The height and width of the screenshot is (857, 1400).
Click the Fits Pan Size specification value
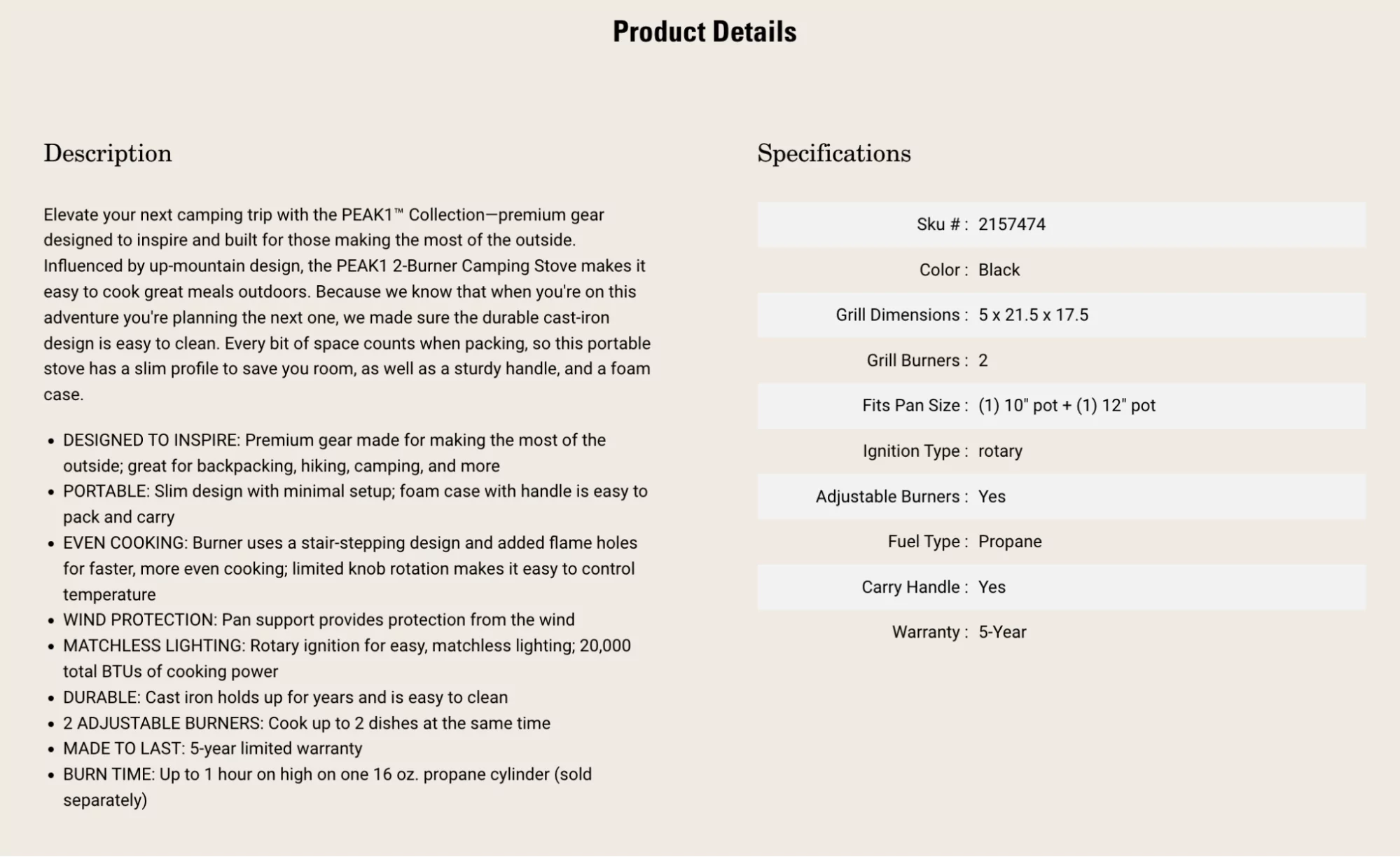[x=1066, y=405]
